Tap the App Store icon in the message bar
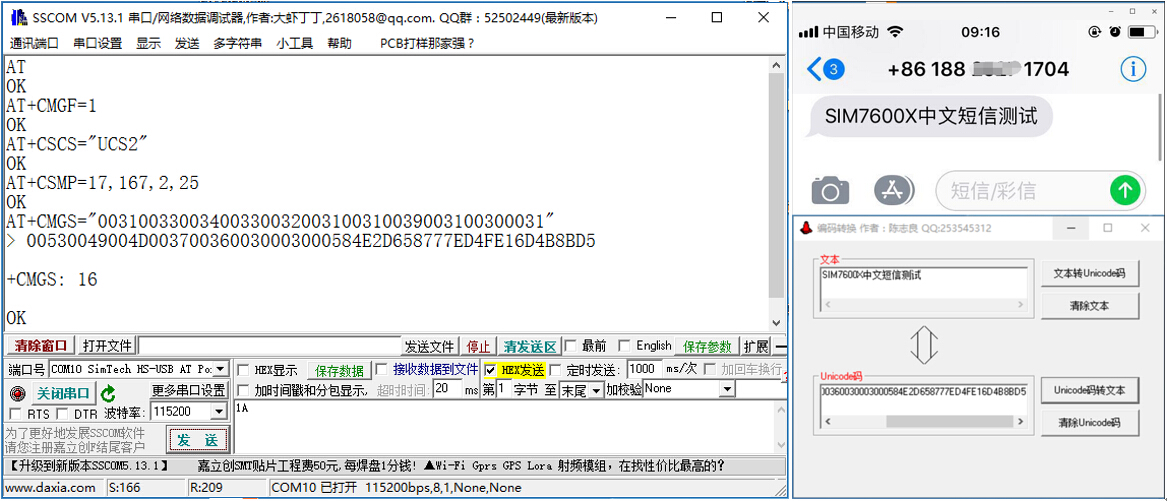The image size is (1167, 501). [x=893, y=191]
